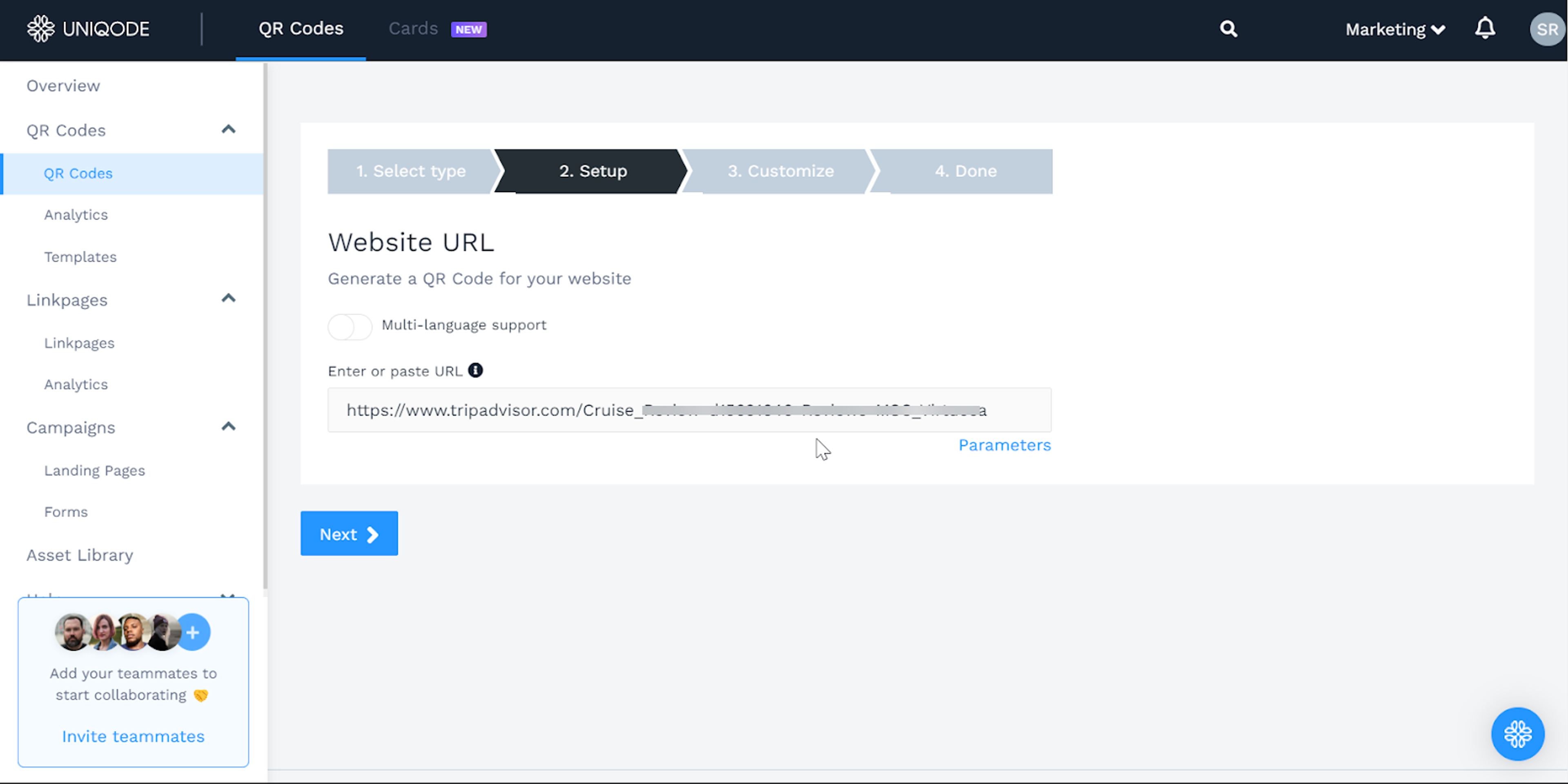The image size is (1568, 784).
Task: Click the NEW badge beside Cards
Action: [468, 29]
